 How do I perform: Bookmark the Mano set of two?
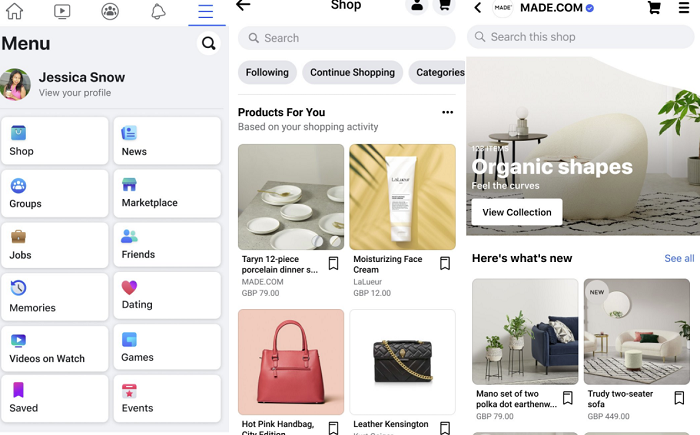coord(567,398)
